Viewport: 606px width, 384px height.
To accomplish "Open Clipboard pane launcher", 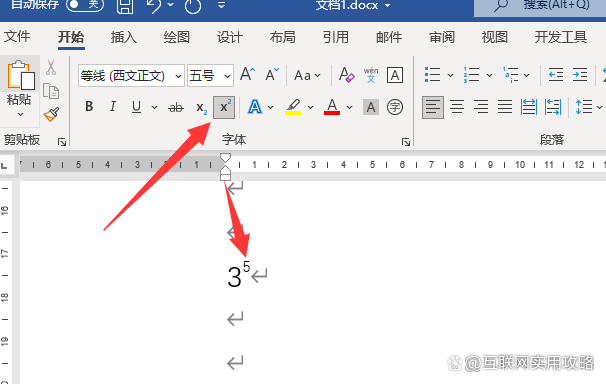I will [62, 142].
